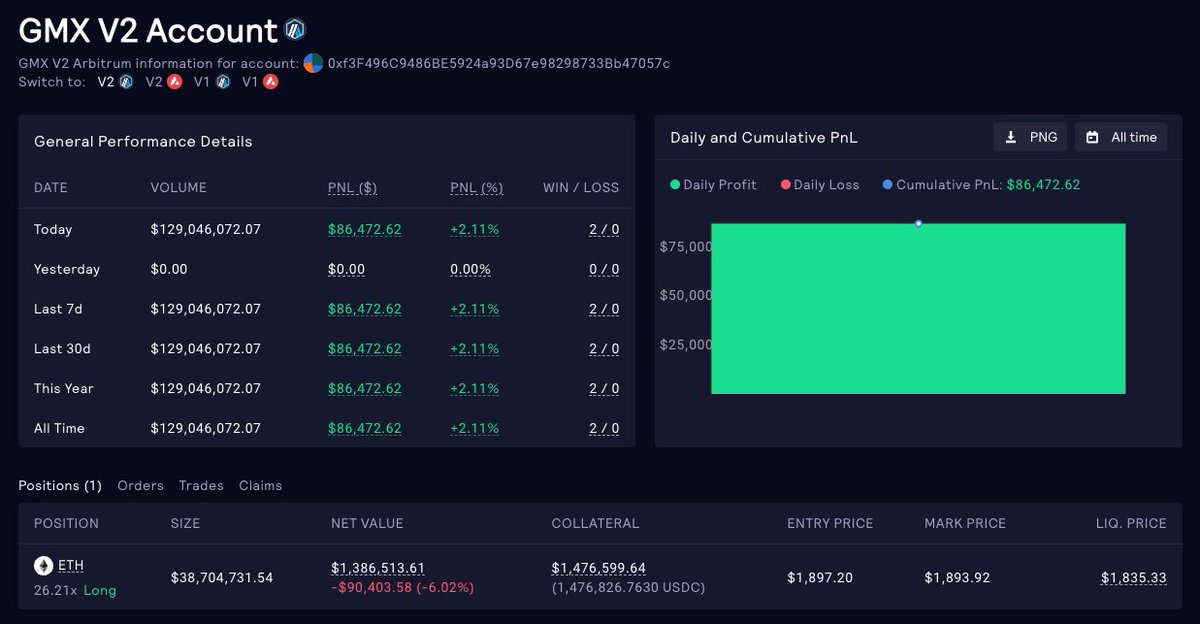1200x624 pixels.
Task: Switch to V2 Arbitrum account view
Action: pos(115,82)
